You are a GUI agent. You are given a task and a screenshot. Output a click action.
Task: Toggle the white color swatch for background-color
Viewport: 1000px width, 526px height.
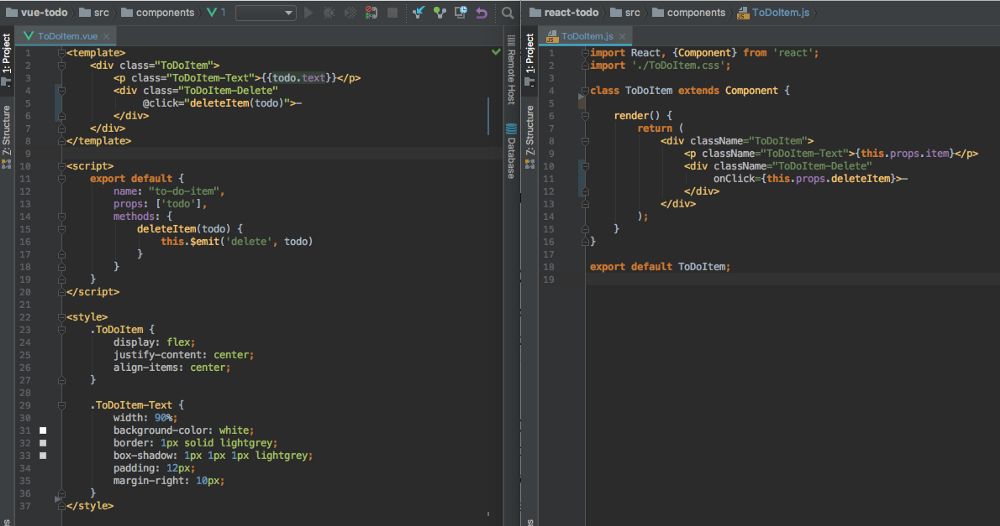(43, 430)
